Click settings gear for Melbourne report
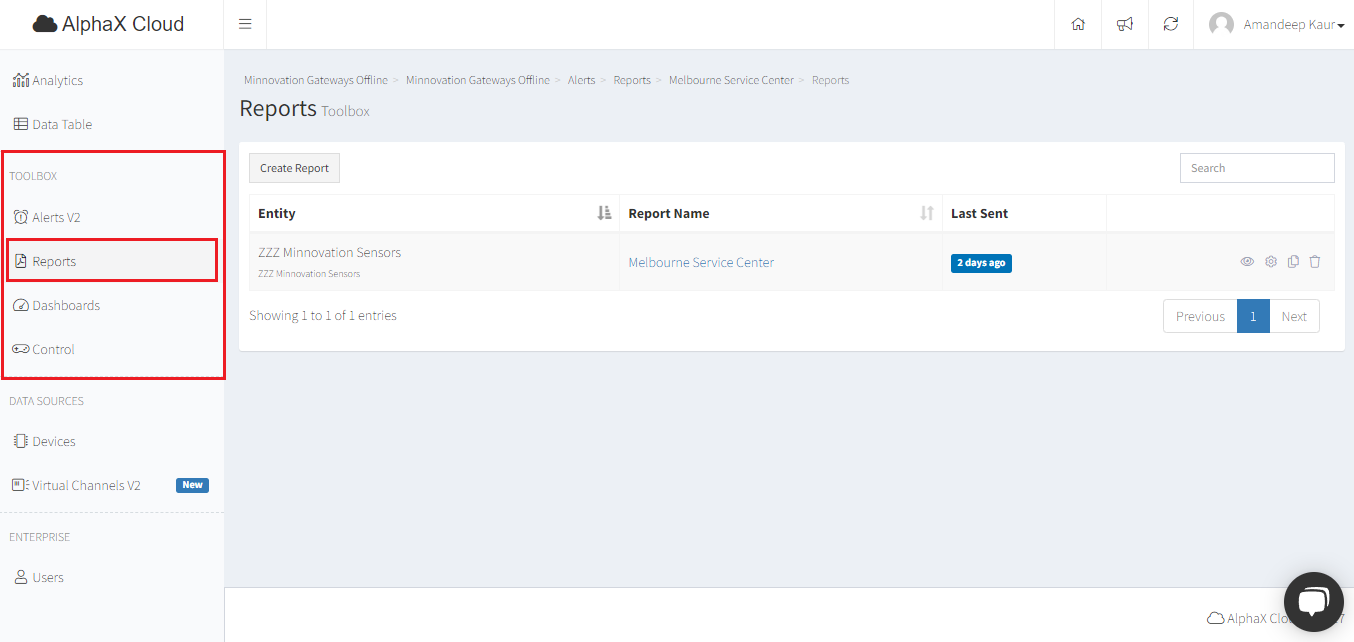 [x=1271, y=262]
